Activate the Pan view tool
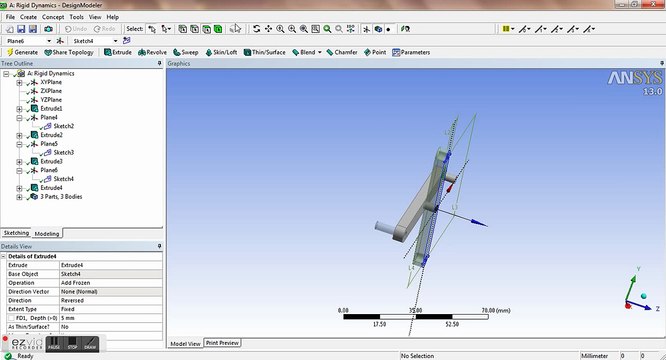666x360 pixels. 268,29
